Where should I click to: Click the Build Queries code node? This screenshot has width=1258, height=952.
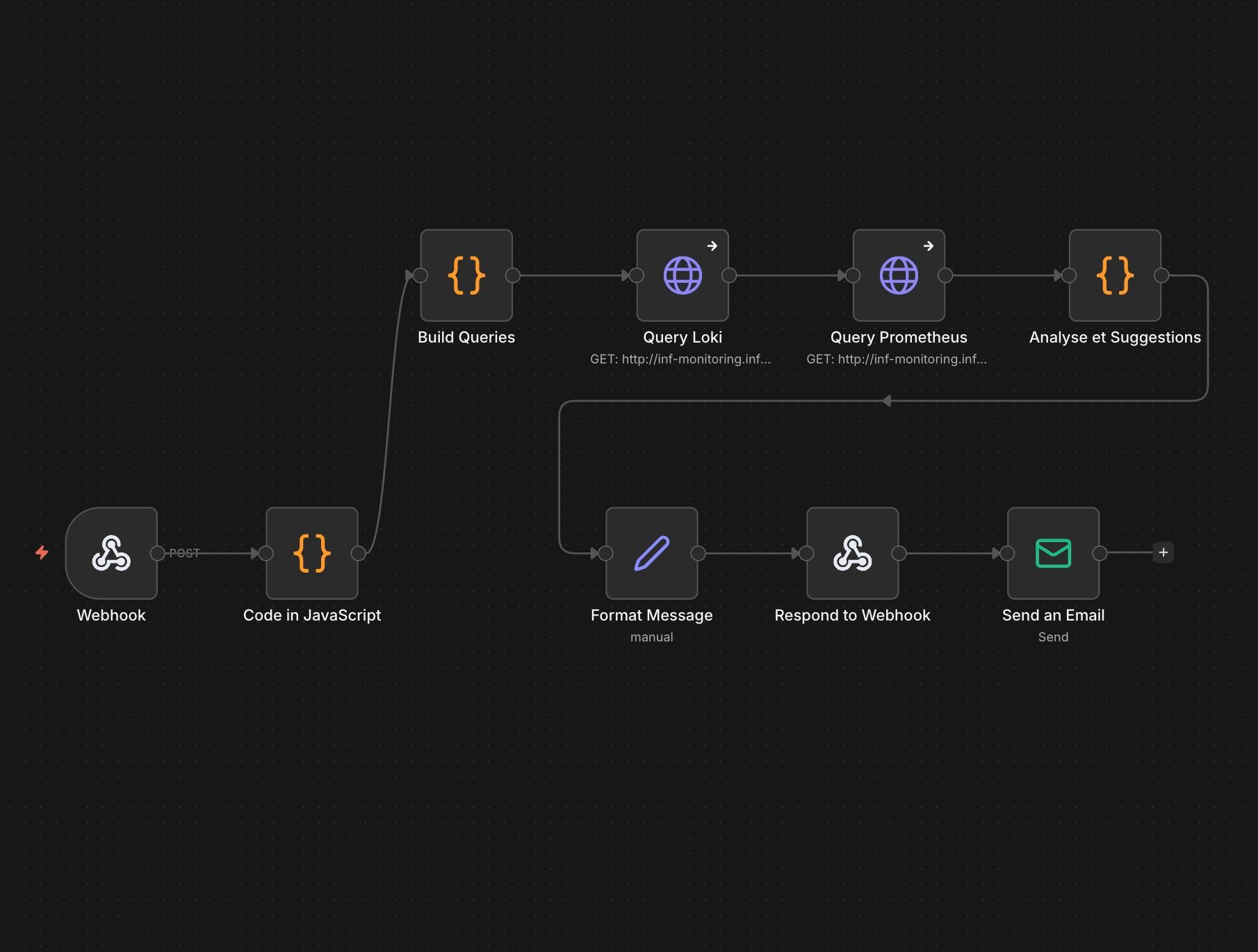click(x=466, y=275)
